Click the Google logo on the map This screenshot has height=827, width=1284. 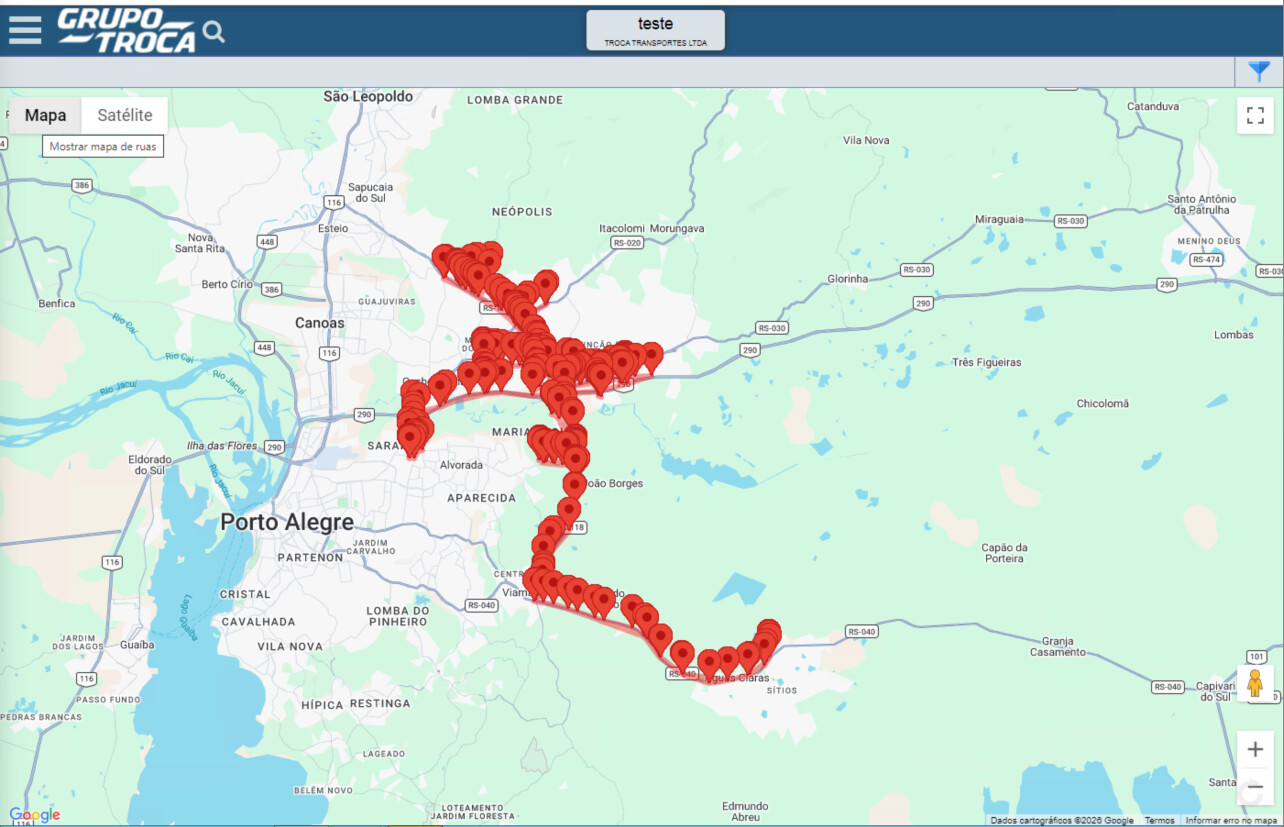tap(35, 815)
